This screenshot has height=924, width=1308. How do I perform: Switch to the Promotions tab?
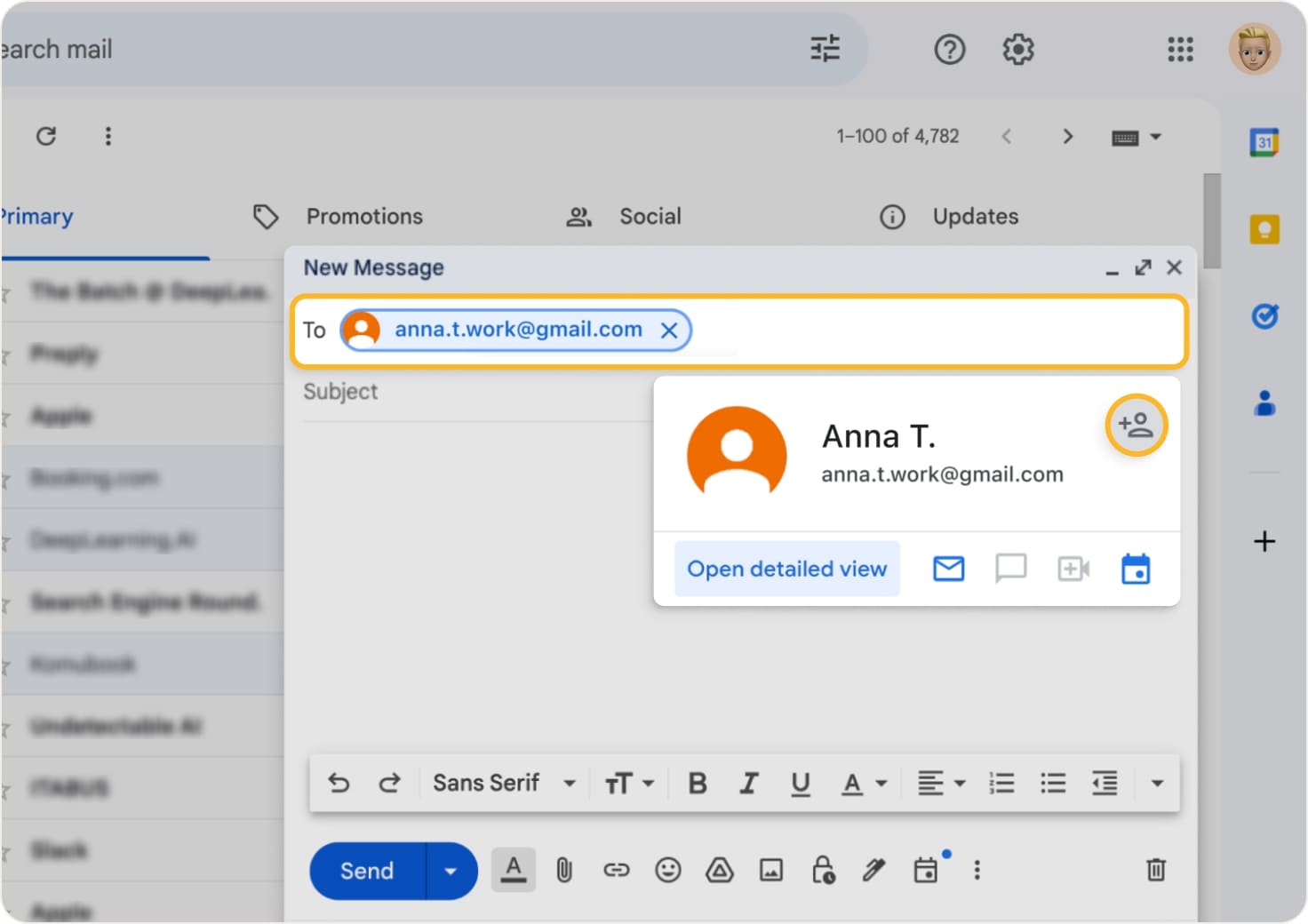pos(364,216)
